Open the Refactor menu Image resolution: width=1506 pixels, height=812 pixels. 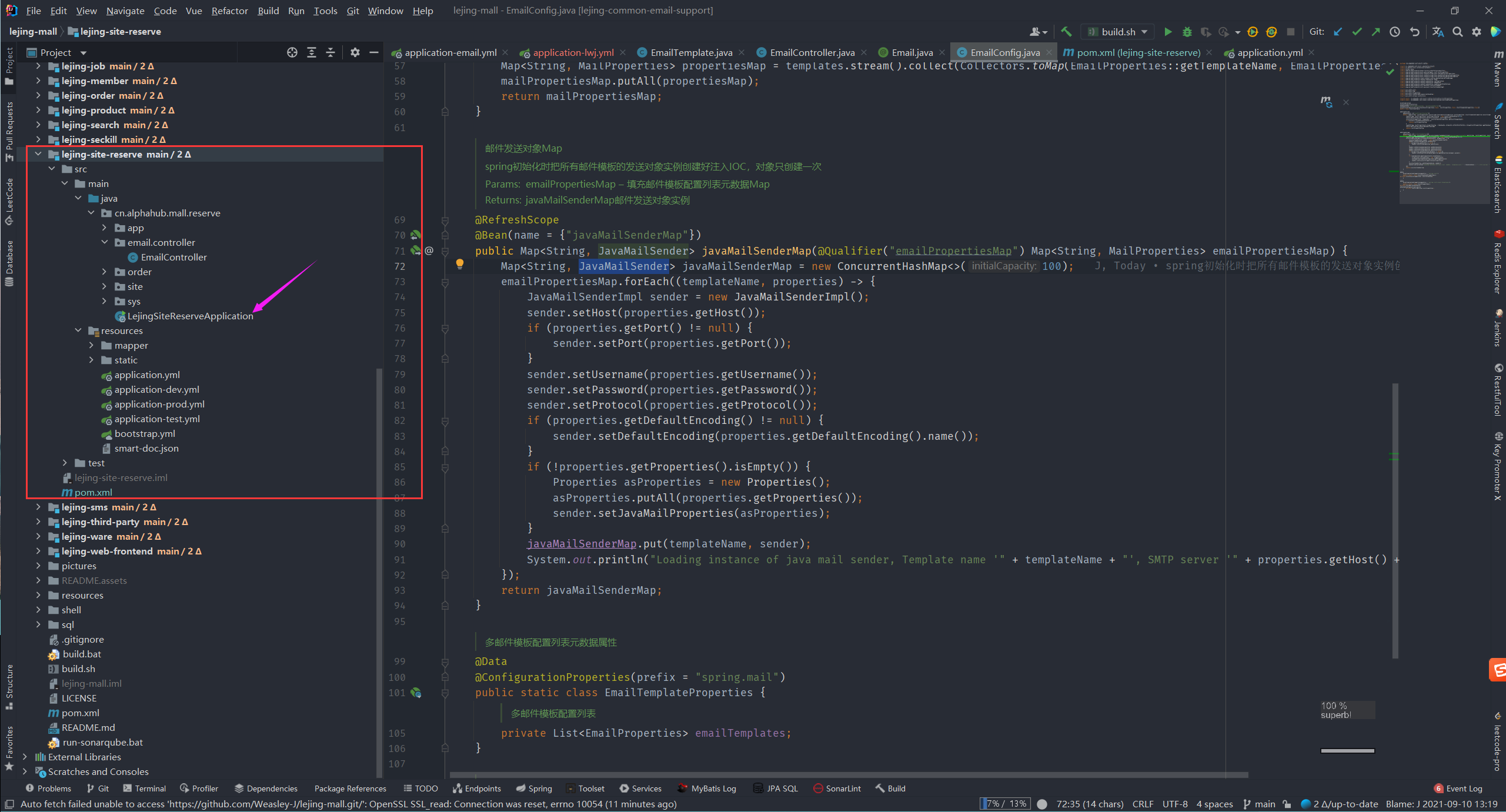(x=229, y=11)
